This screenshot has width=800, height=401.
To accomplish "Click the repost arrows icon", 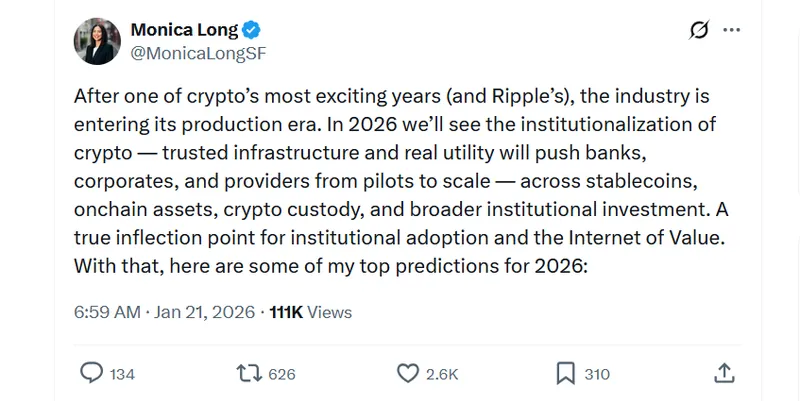I will click(x=248, y=373).
